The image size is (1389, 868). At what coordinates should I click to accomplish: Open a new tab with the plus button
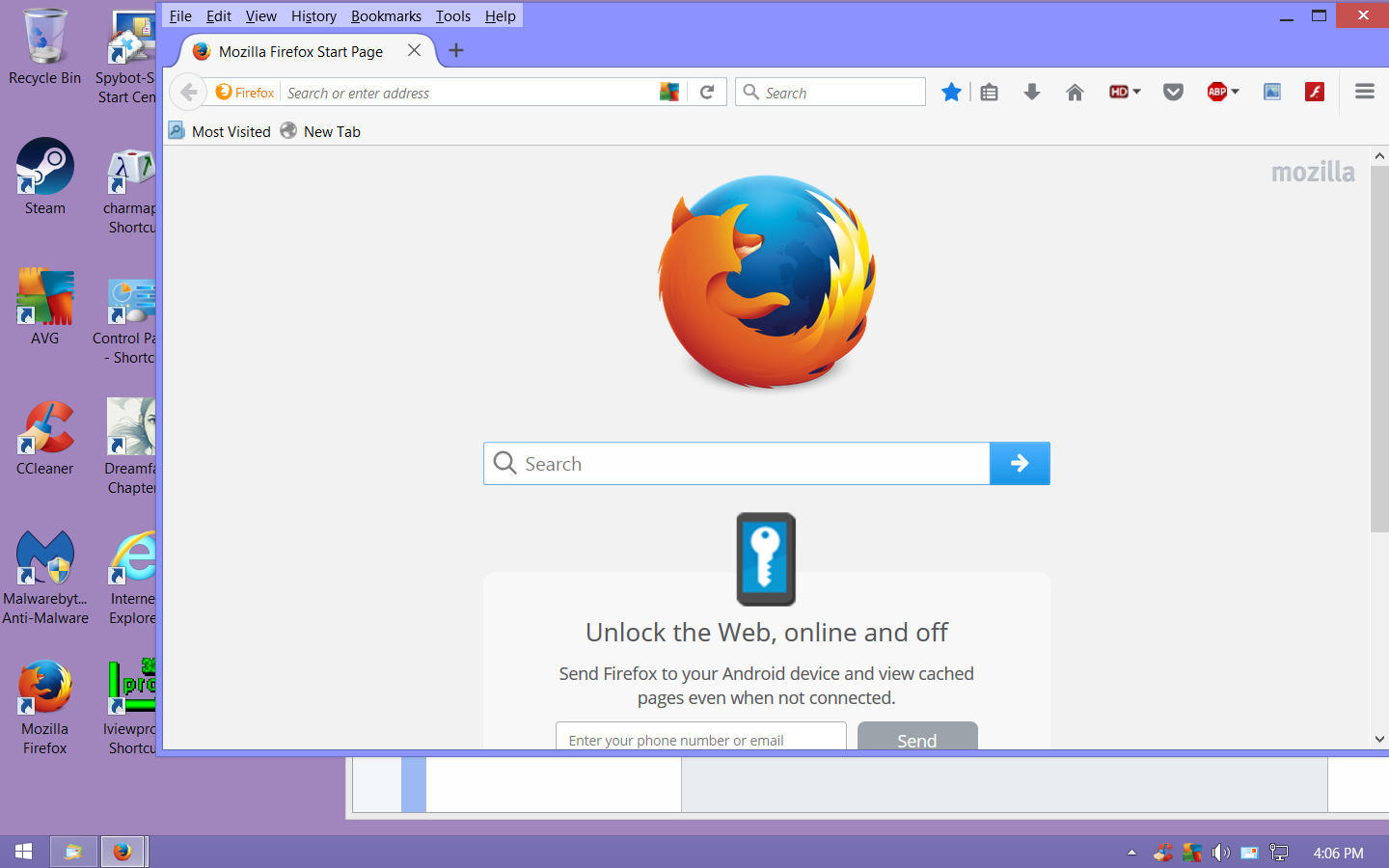point(456,51)
